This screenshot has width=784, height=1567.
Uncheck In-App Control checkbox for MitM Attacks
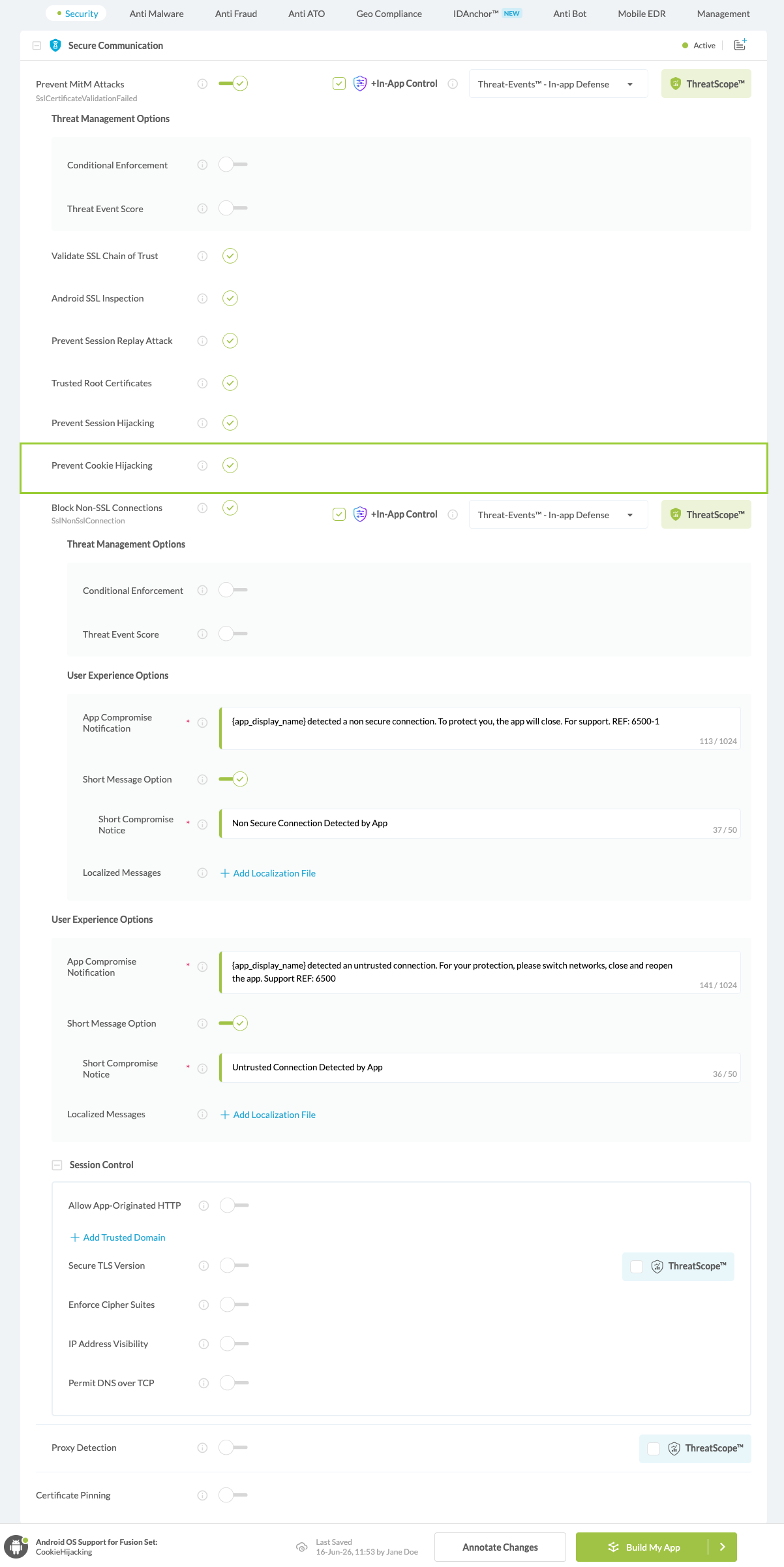pos(339,84)
